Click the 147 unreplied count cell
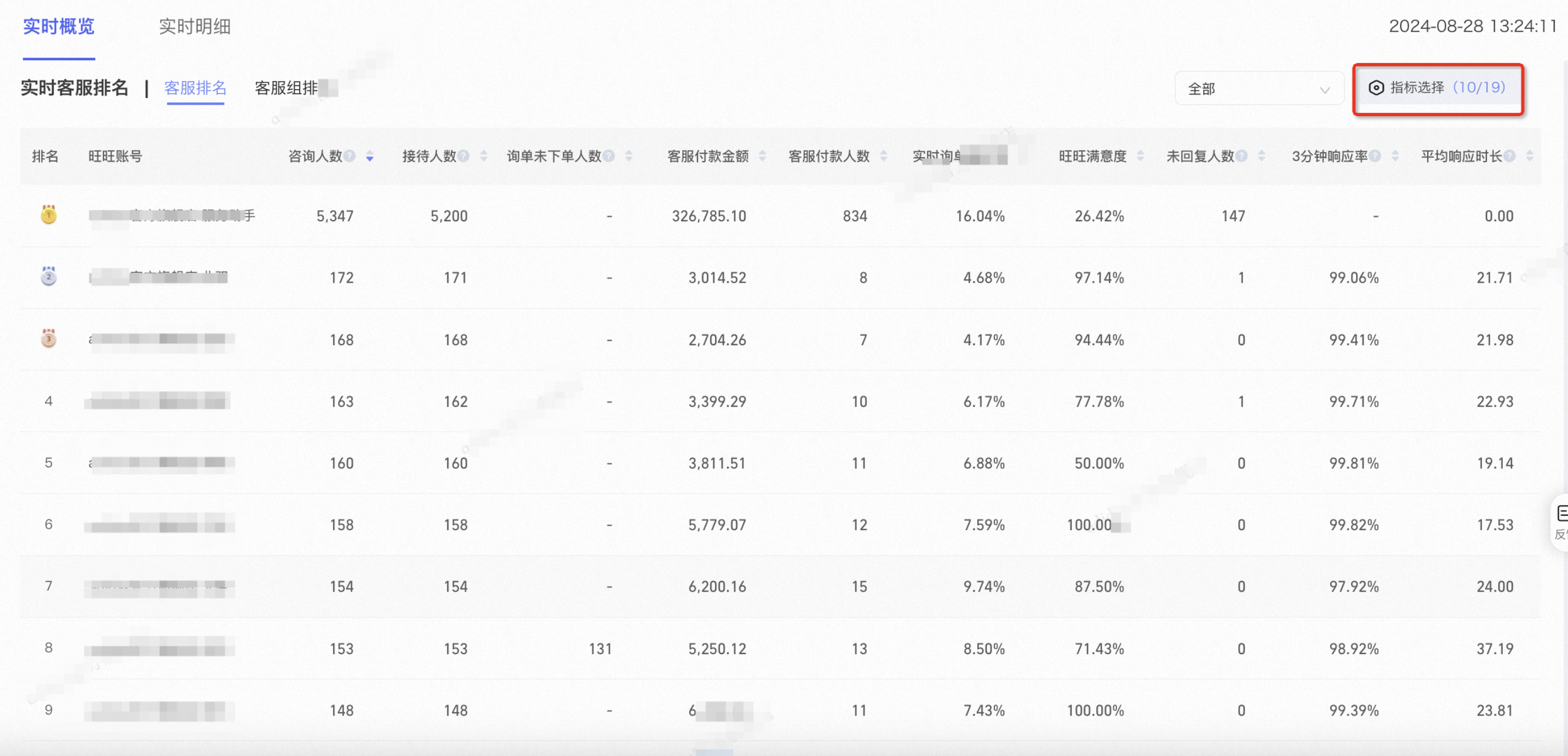The image size is (1568, 756). [x=1233, y=216]
